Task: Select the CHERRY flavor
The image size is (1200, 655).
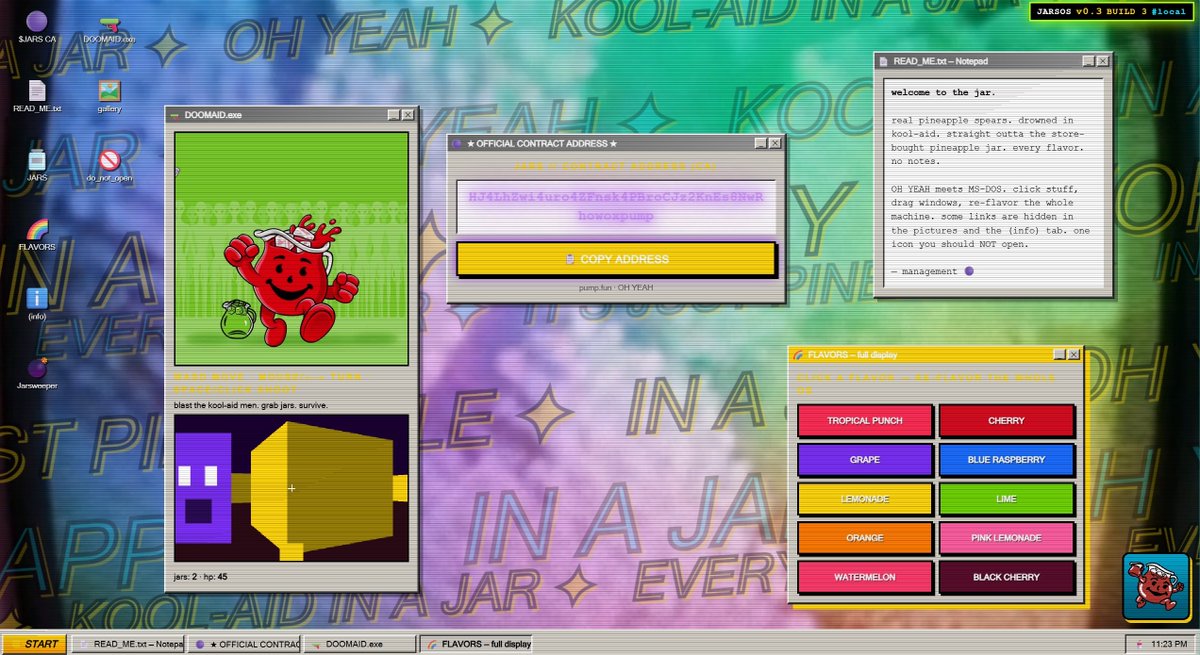Action: pos(1006,421)
